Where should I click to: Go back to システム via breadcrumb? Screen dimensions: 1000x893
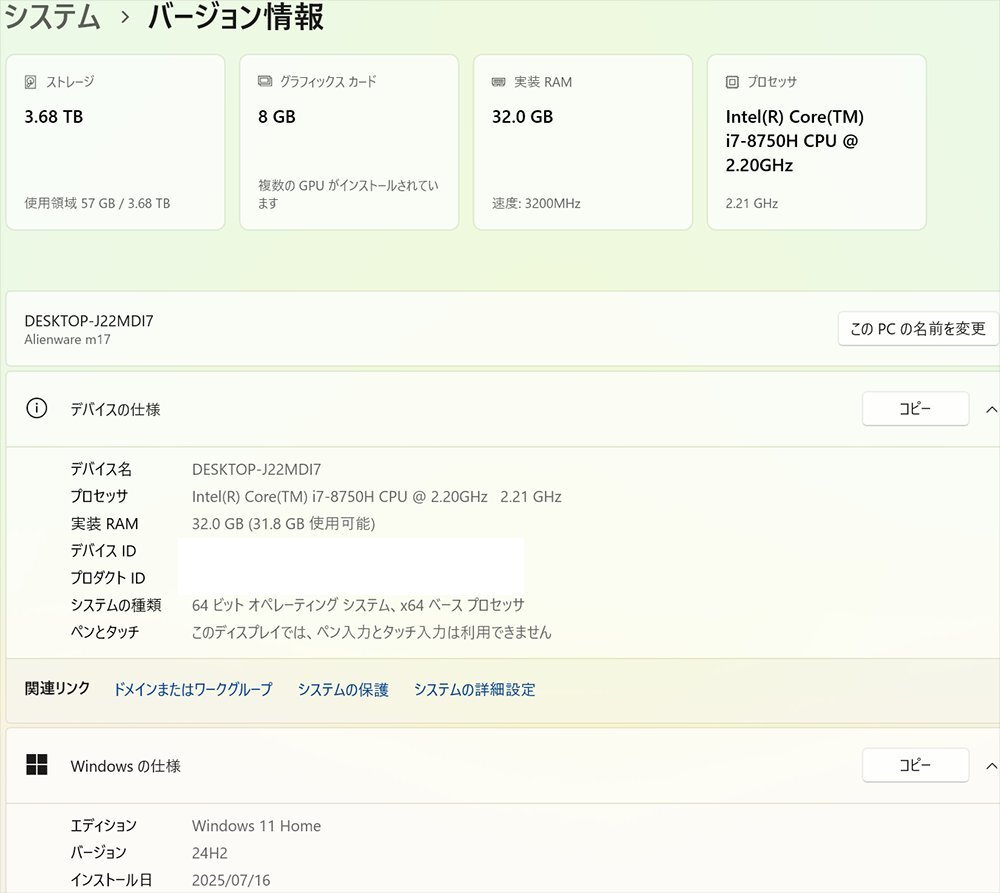coord(52,17)
